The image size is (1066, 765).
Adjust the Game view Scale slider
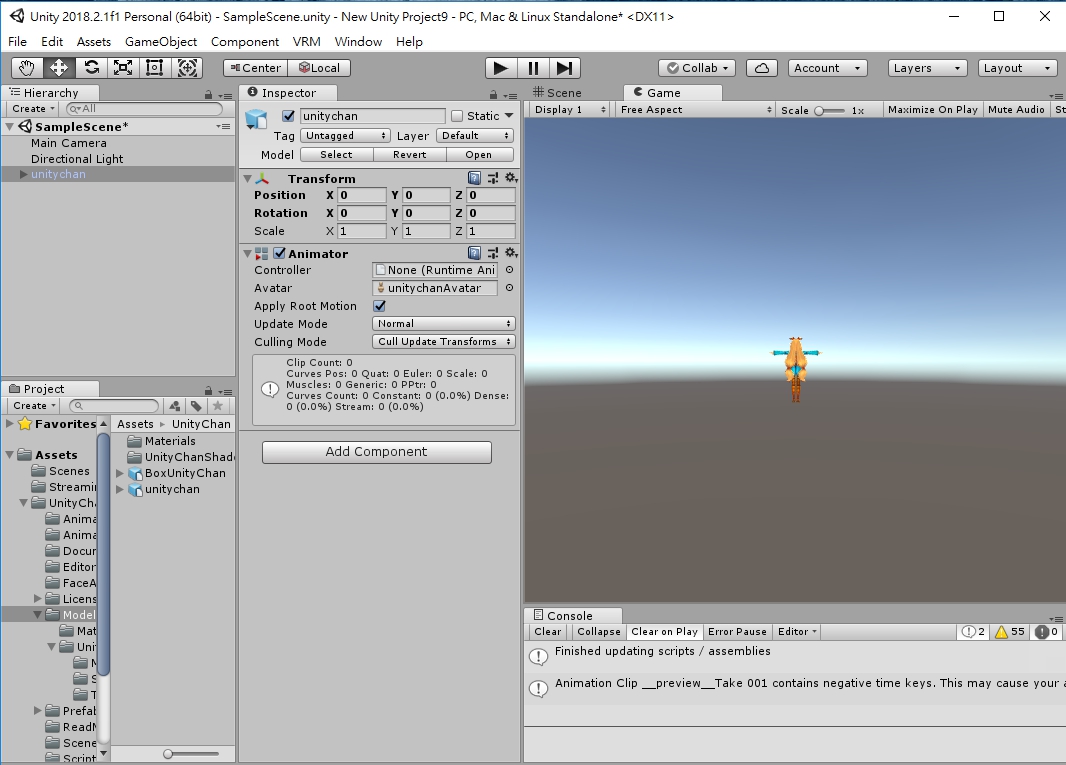click(x=830, y=110)
